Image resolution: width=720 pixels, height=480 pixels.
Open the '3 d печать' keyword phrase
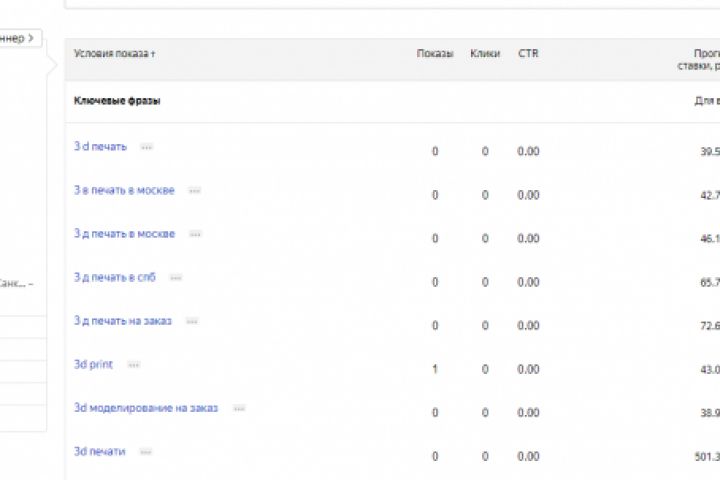coord(100,147)
